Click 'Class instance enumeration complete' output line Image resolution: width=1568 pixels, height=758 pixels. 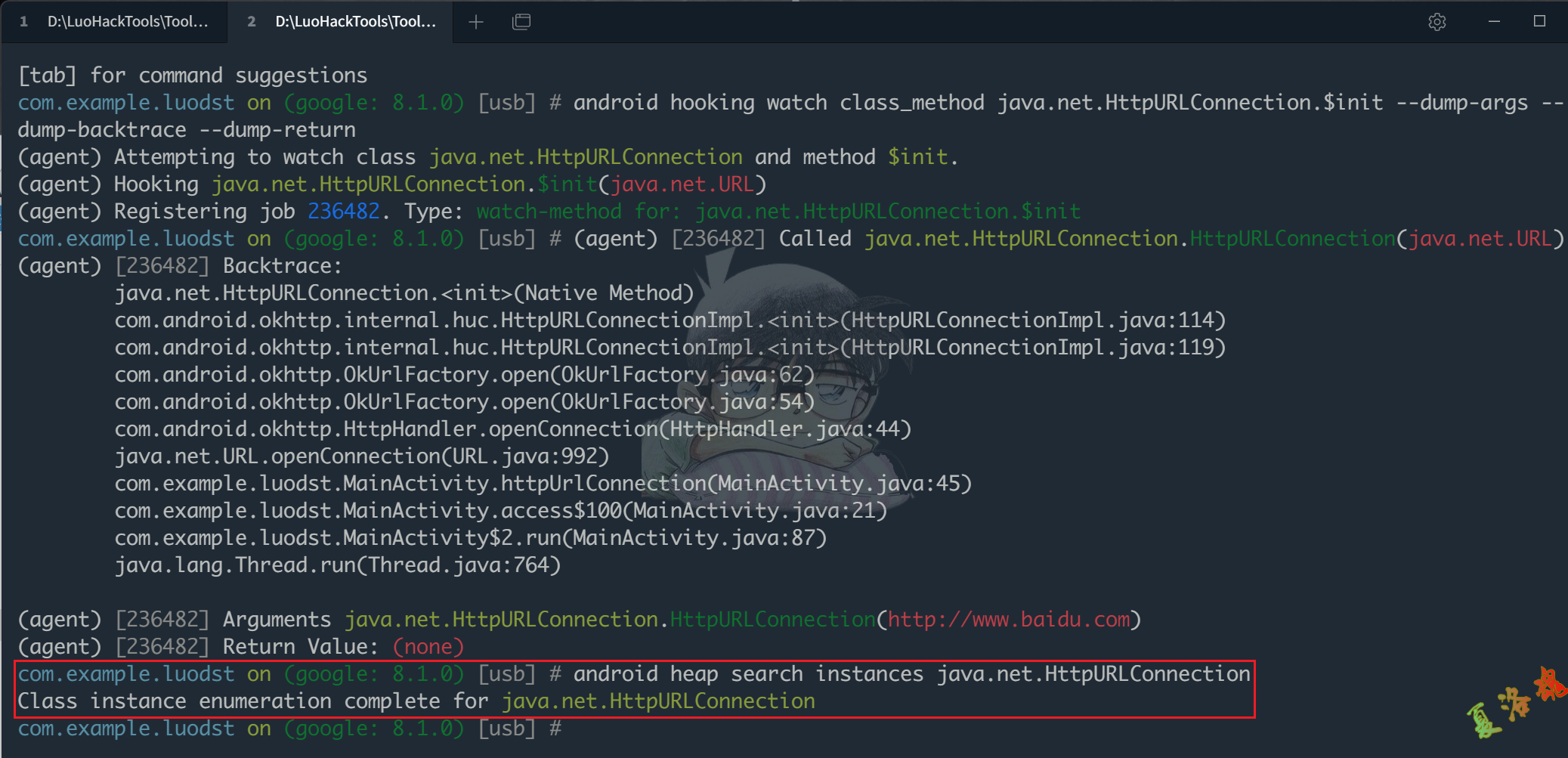pyautogui.click(x=416, y=702)
